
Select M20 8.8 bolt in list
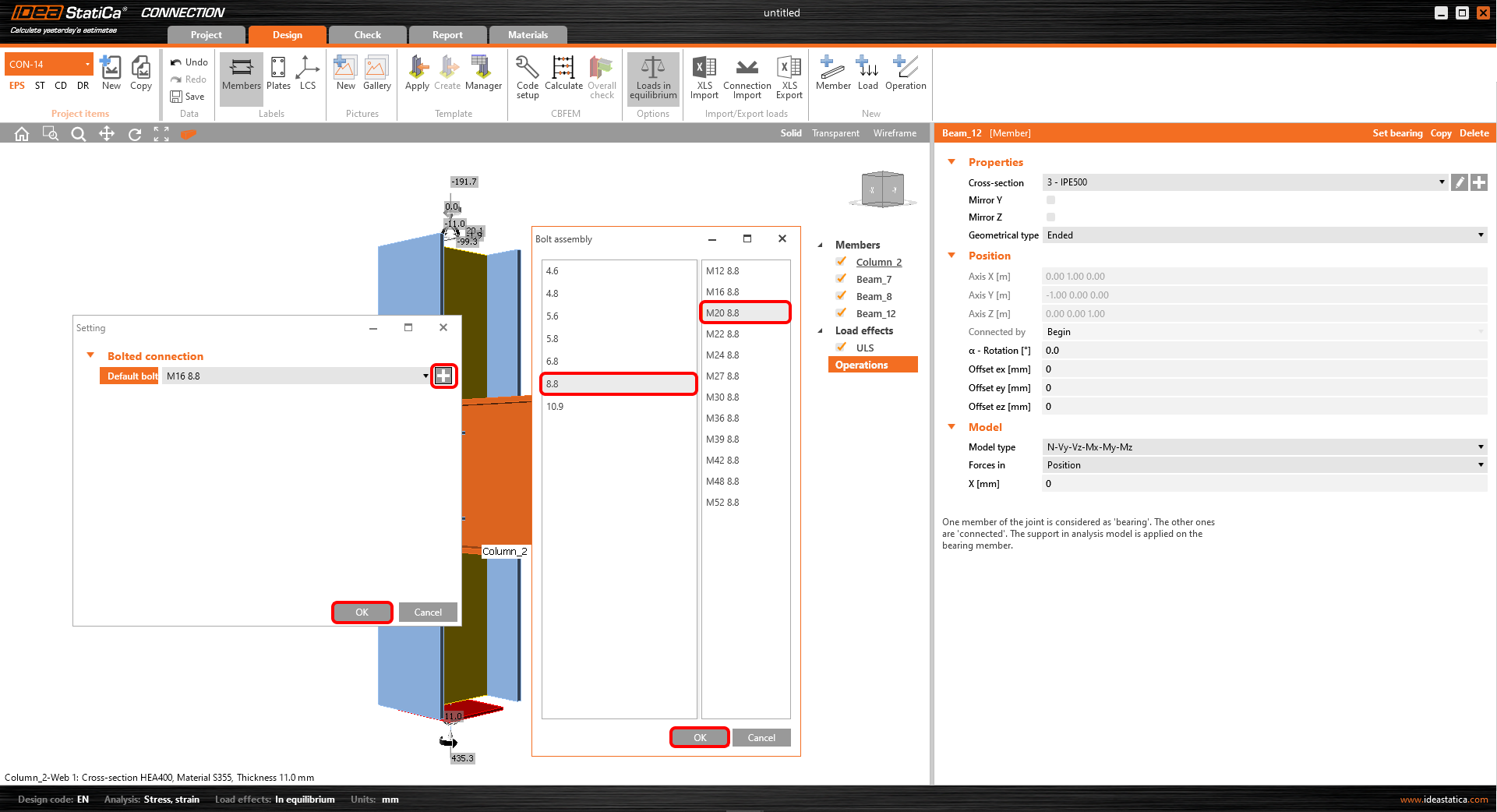745,312
